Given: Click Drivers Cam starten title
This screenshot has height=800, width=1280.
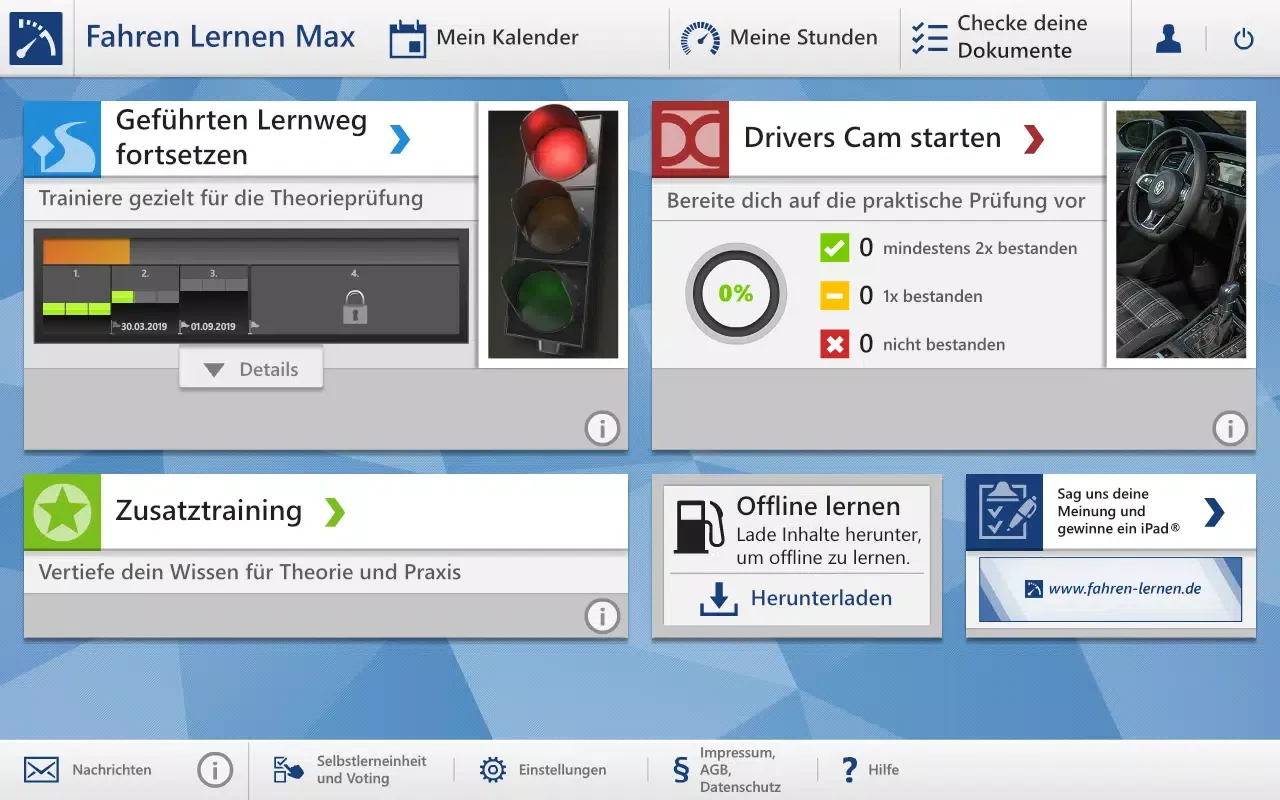Looking at the screenshot, I should click(x=872, y=138).
